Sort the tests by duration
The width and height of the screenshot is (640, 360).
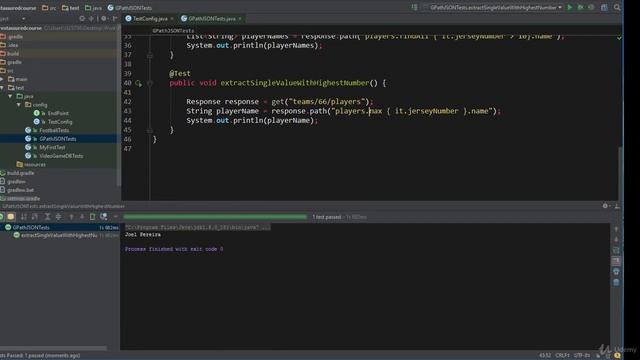click(35, 217)
